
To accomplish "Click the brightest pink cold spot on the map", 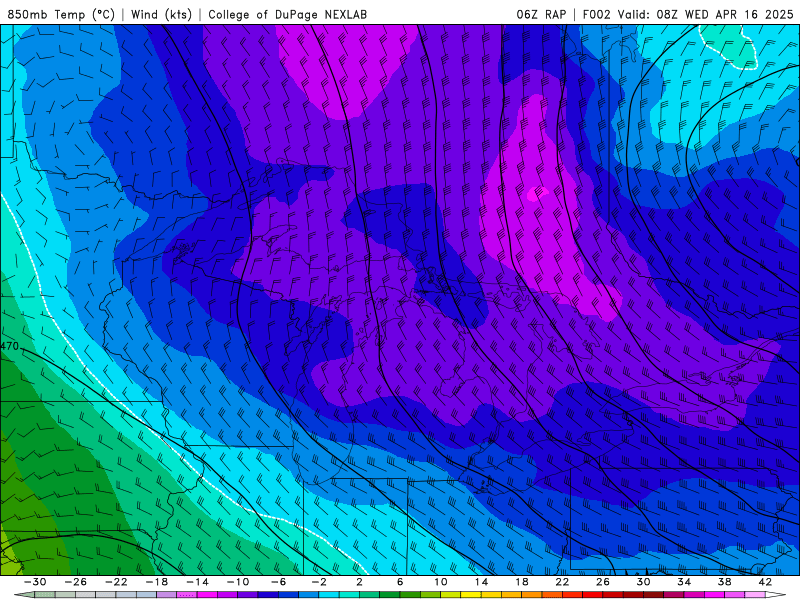I will [x=536, y=193].
